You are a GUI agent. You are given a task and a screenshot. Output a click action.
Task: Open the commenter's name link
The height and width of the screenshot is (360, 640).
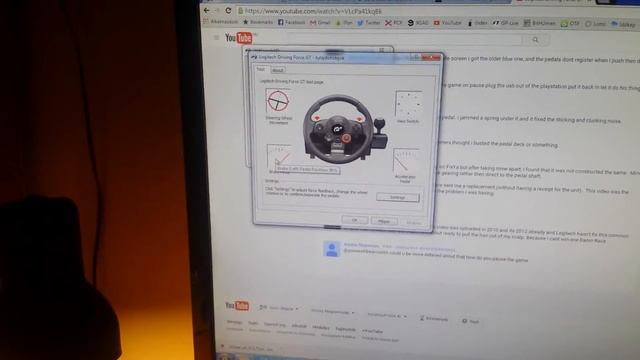tap(362, 245)
